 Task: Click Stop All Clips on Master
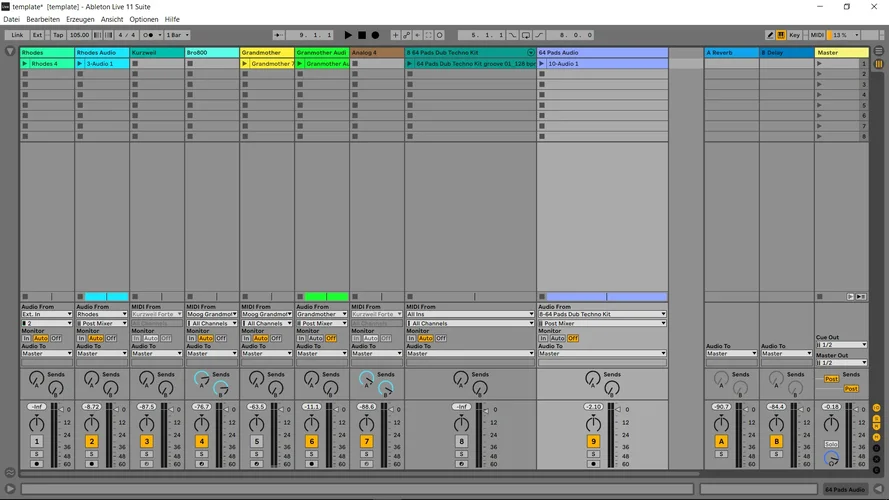click(819, 296)
